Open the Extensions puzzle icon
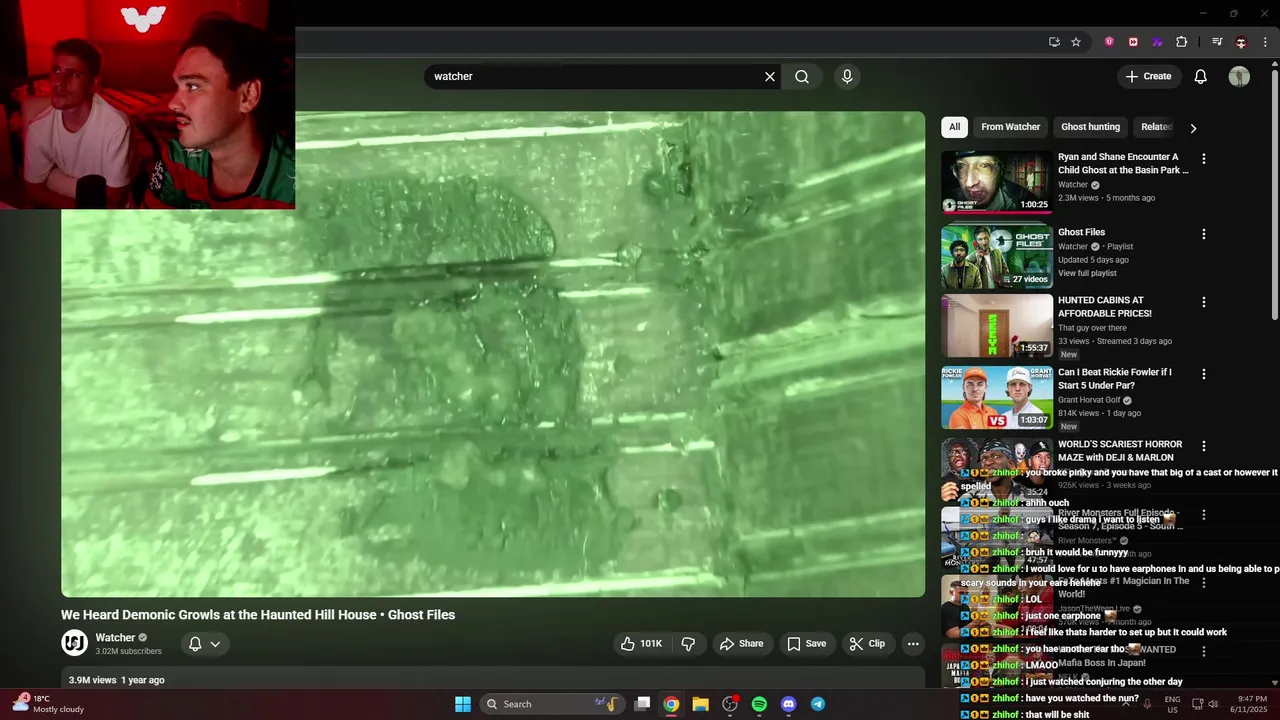 (x=1181, y=42)
